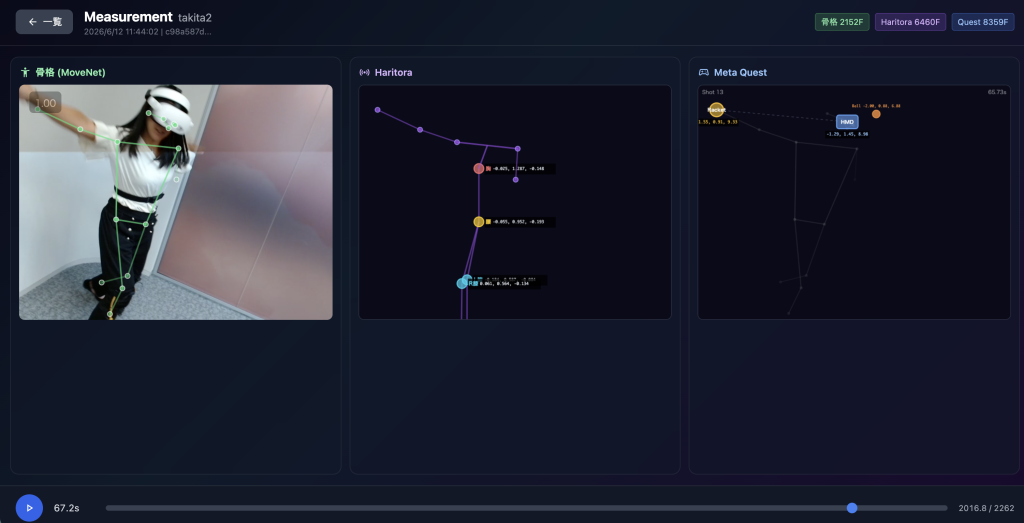Click the Haritora 6460F badge

point(910,22)
